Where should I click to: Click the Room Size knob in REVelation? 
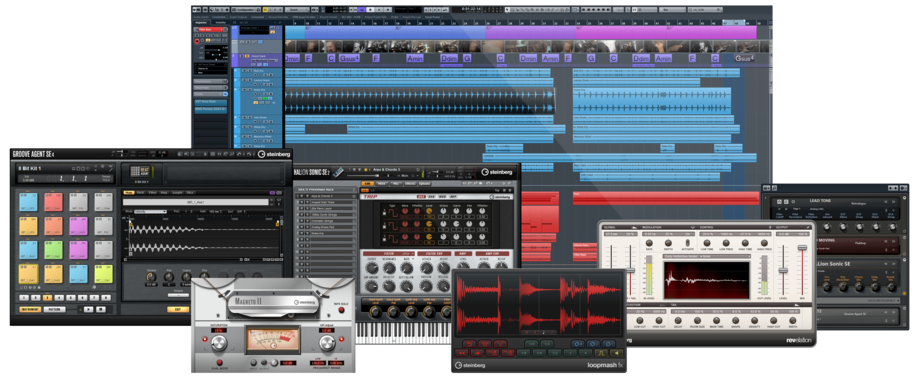coord(698,320)
